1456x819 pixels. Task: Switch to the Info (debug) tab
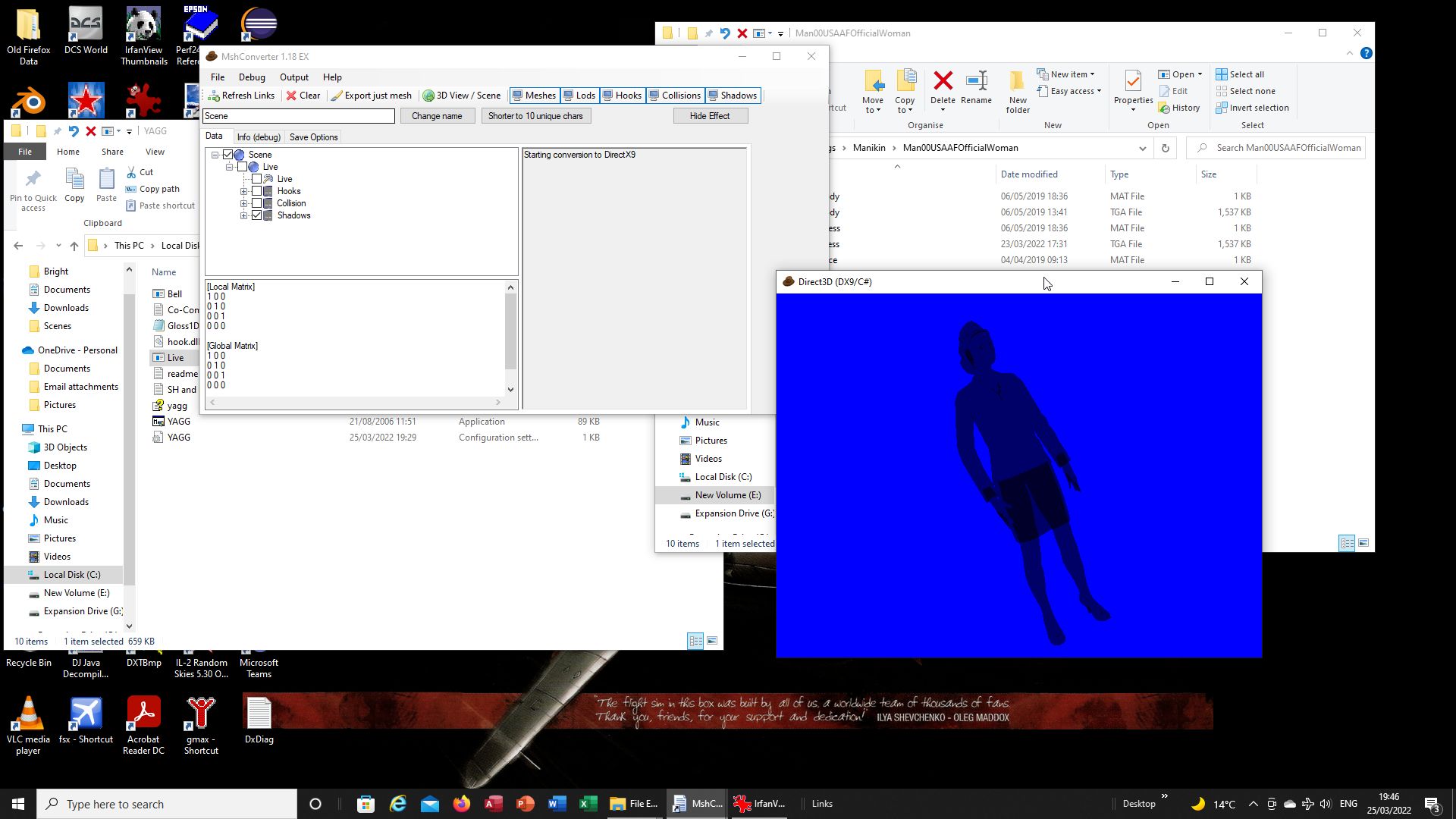coord(259,137)
